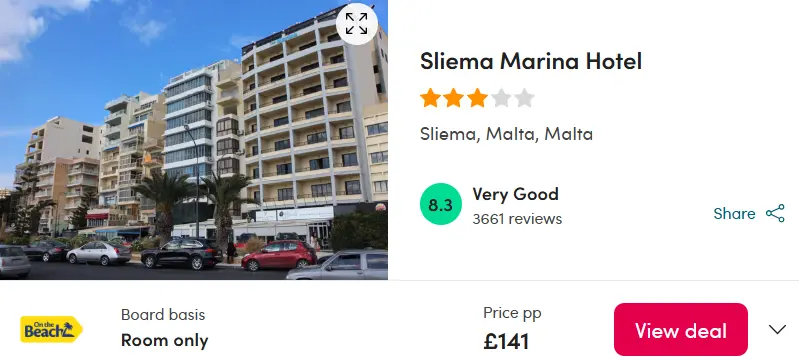Click the share network icon
Image resolution: width=799 pixels, height=361 pixels.
(775, 213)
